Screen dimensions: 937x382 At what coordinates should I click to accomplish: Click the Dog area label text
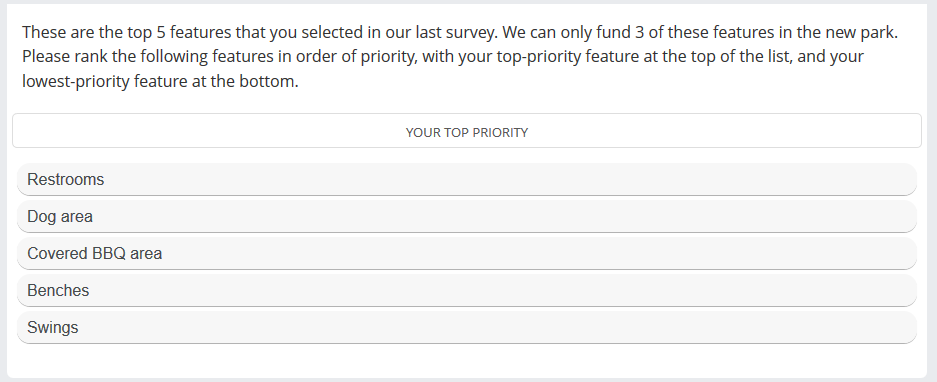click(x=60, y=216)
